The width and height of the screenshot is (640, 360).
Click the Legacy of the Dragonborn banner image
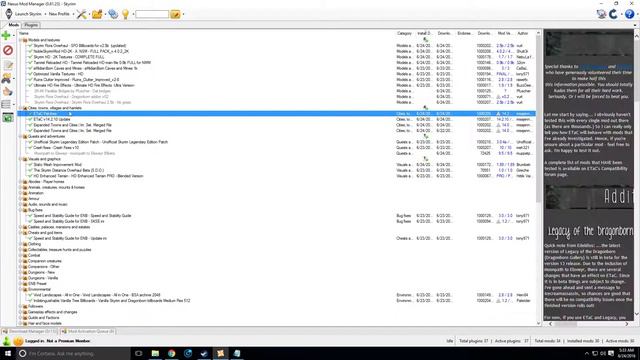pos(589,231)
